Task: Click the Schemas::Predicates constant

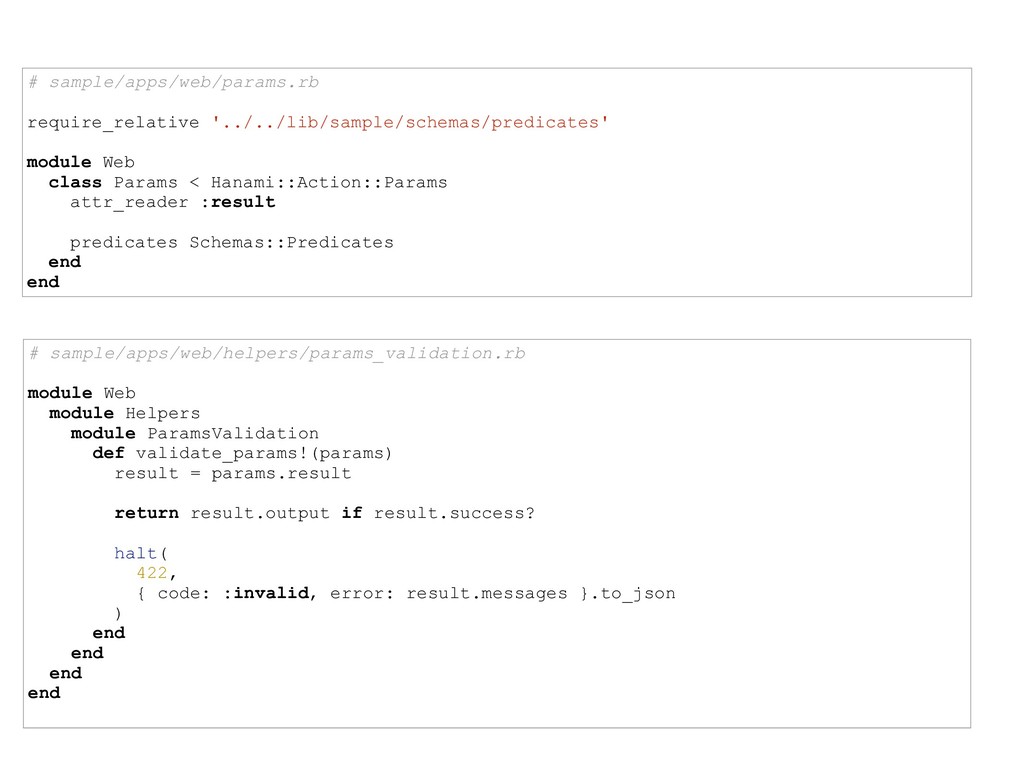Action: coord(291,242)
